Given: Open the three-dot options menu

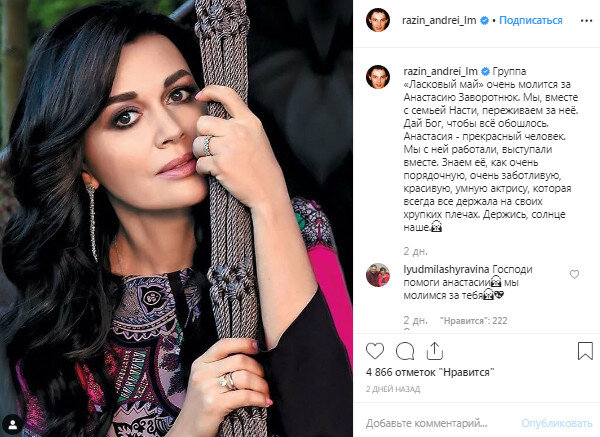Looking at the screenshot, I should (x=586, y=21).
